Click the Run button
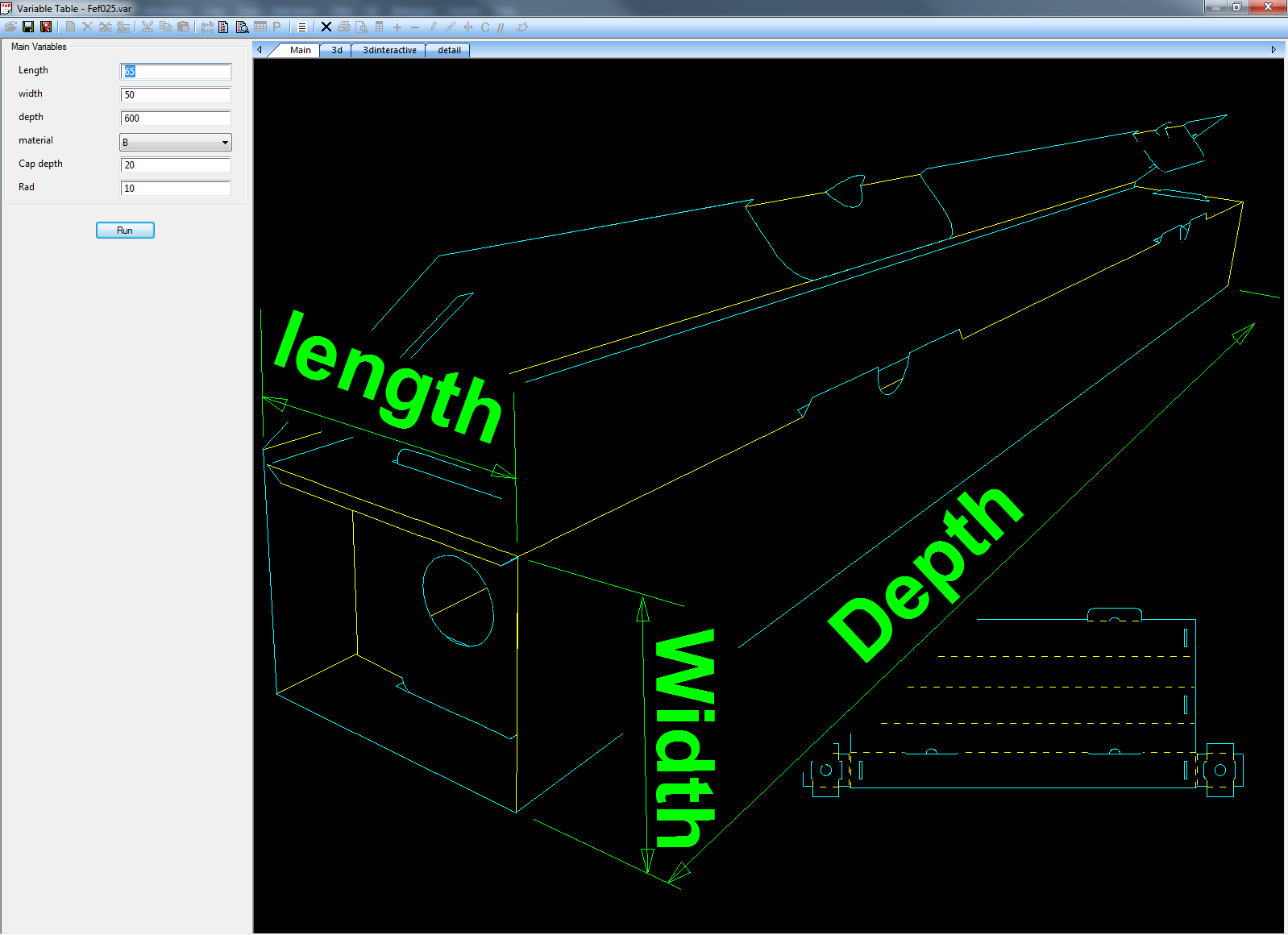This screenshot has width=1288, height=935. point(125,230)
